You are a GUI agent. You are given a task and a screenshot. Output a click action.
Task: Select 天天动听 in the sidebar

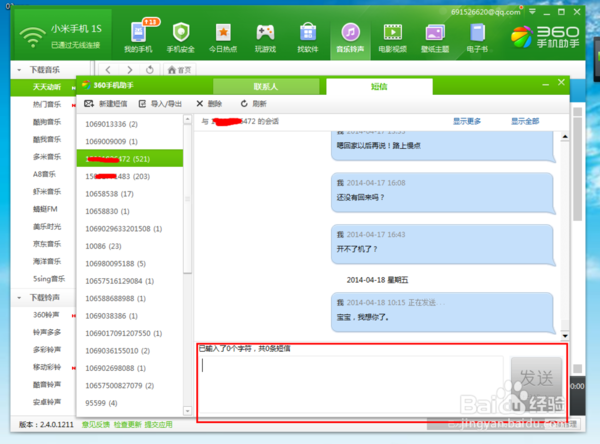(47, 87)
